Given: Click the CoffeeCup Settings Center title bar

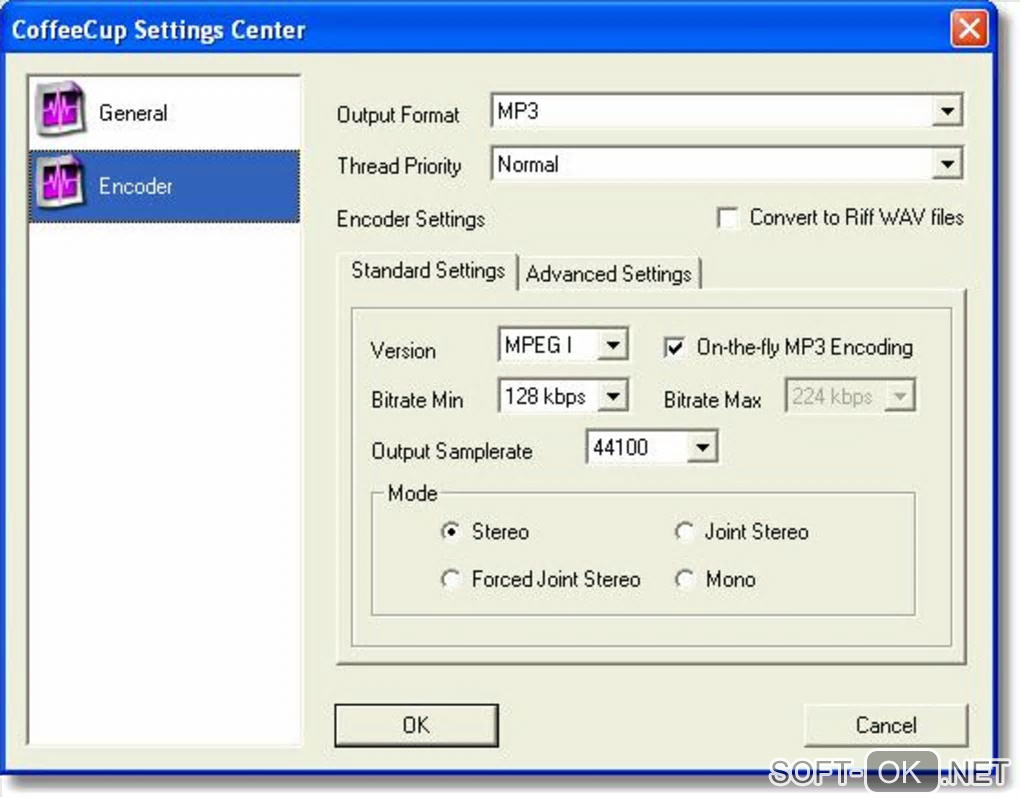Looking at the screenshot, I should 497,29.
